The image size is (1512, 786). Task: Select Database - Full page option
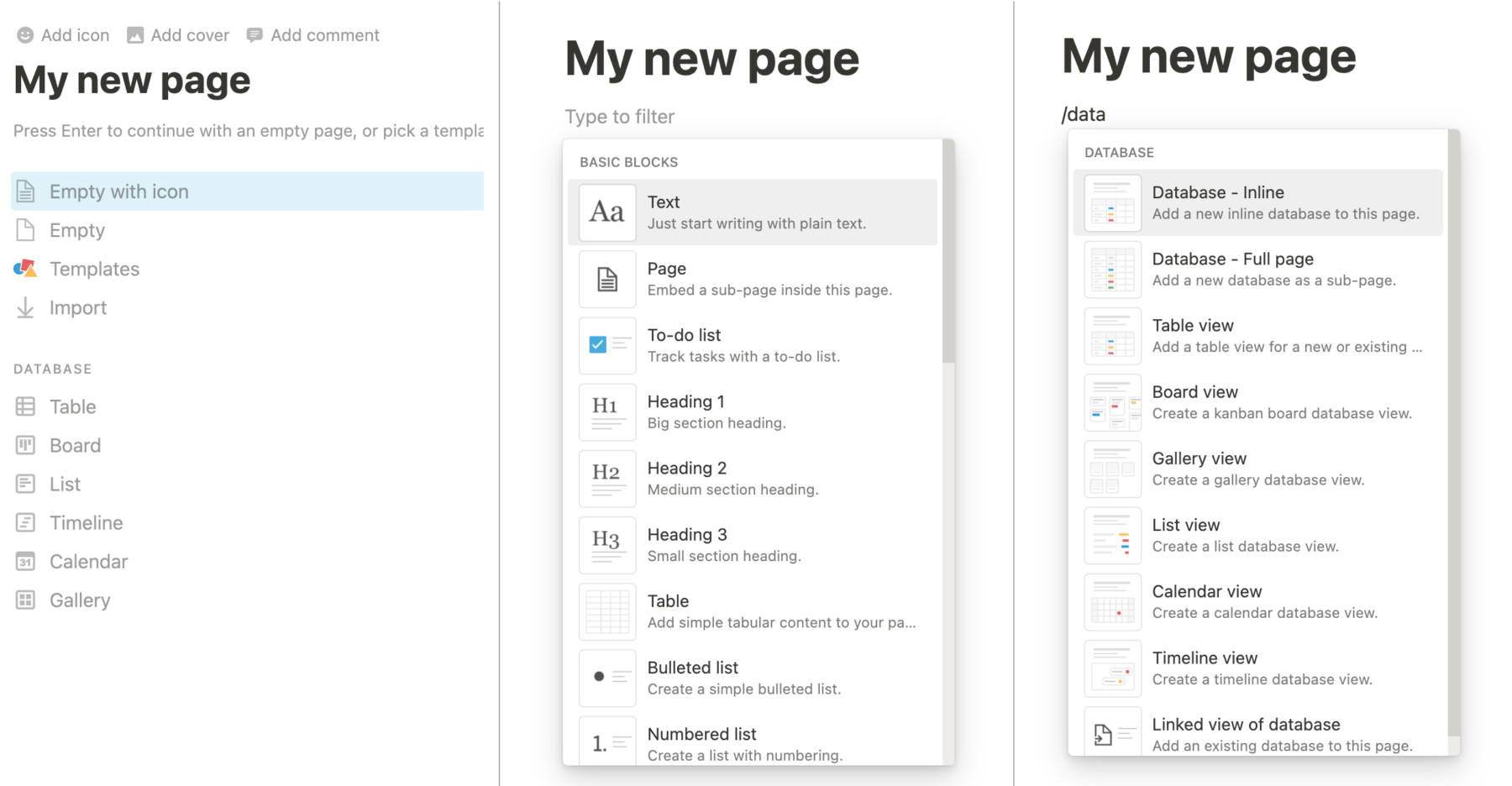coord(1257,269)
